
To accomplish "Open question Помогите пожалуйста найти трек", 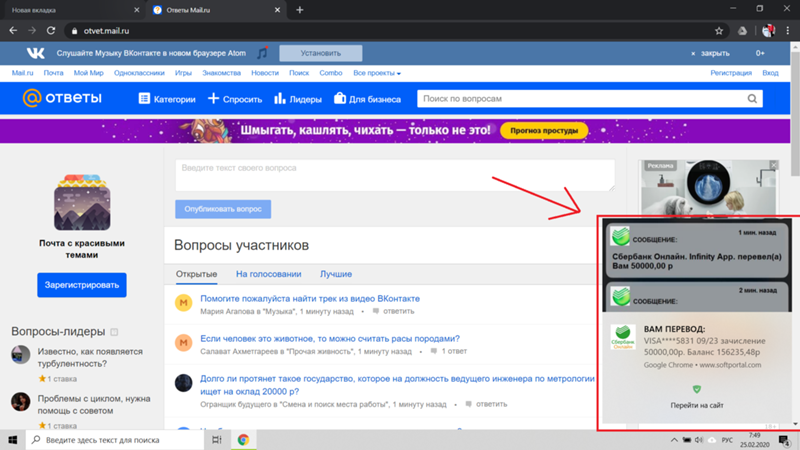I will coord(310,298).
